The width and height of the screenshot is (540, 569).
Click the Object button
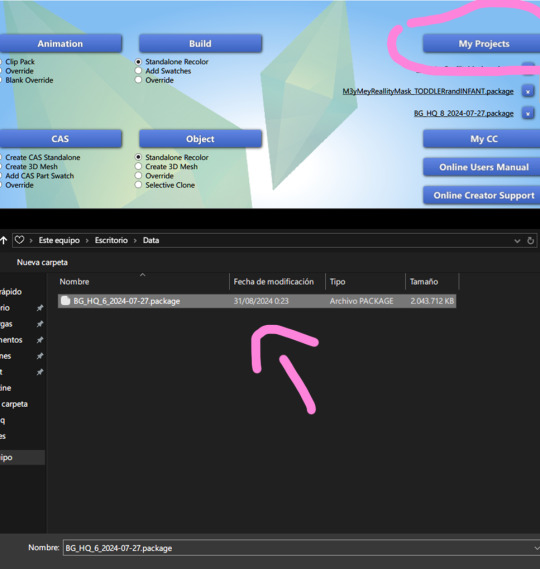tap(200, 139)
